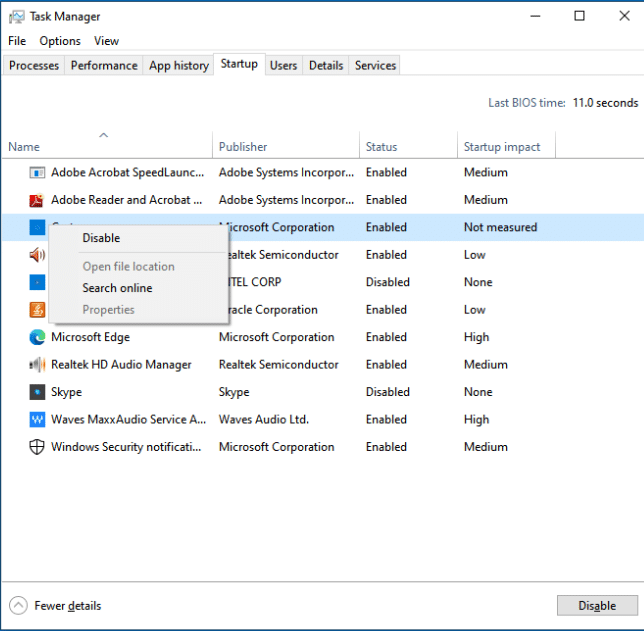Image resolution: width=644 pixels, height=631 pixels.
Task: Click the Microsoft Edge icon
Action: tap(37, 337)
